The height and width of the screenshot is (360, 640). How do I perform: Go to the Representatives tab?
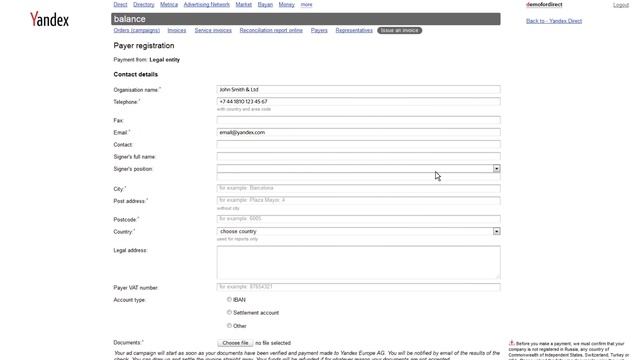click(x=354, y=30)
